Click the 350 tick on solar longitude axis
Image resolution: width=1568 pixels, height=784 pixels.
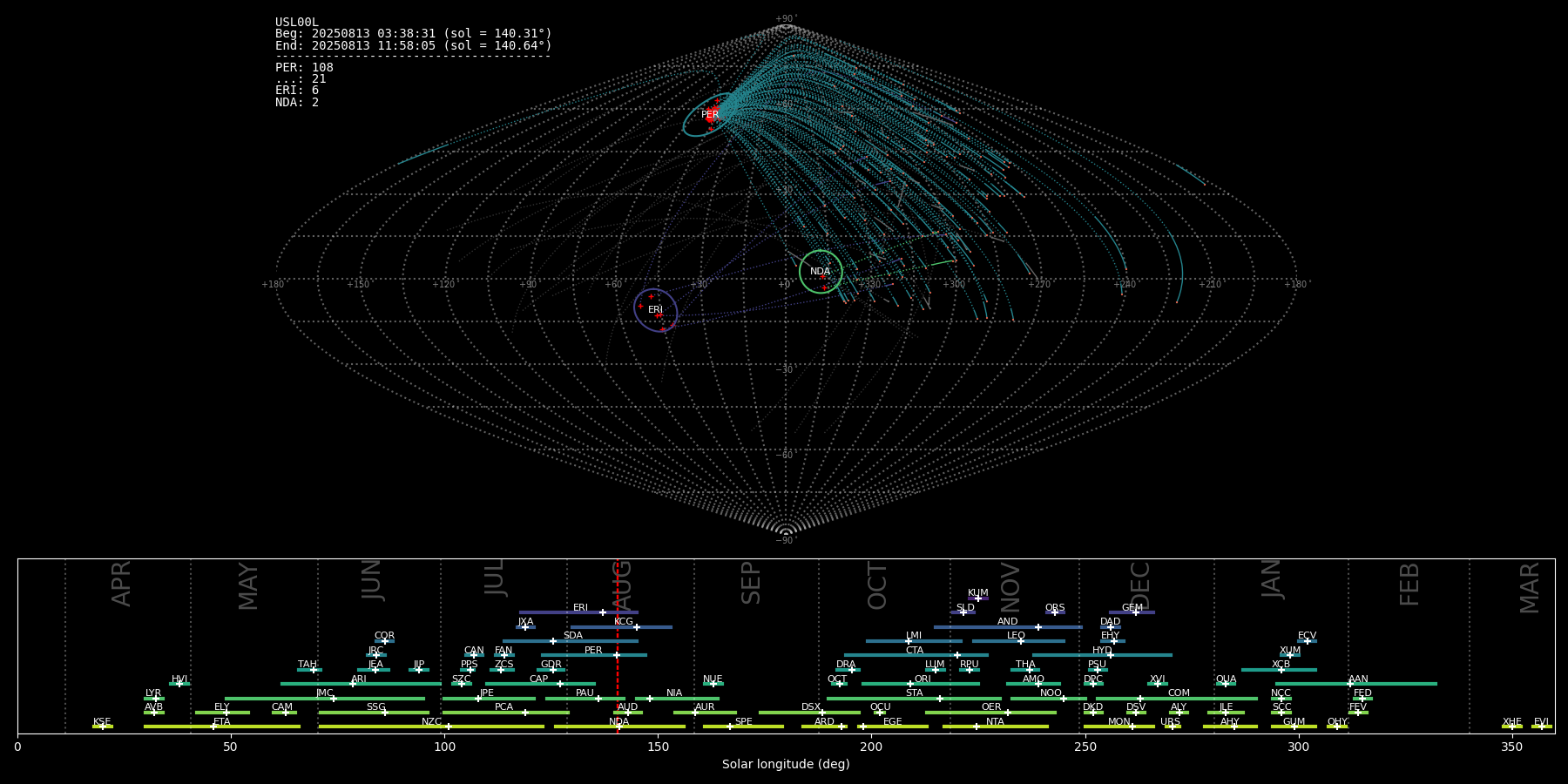[1511, 747]
